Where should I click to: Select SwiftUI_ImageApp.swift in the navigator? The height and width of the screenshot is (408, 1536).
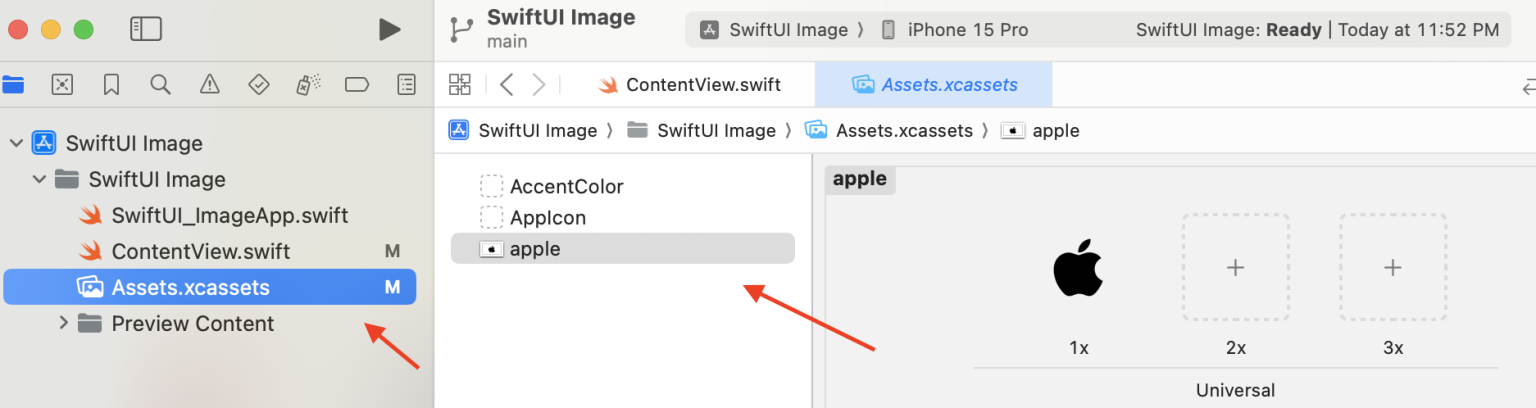pyautogui.click(x=229, y=215)
